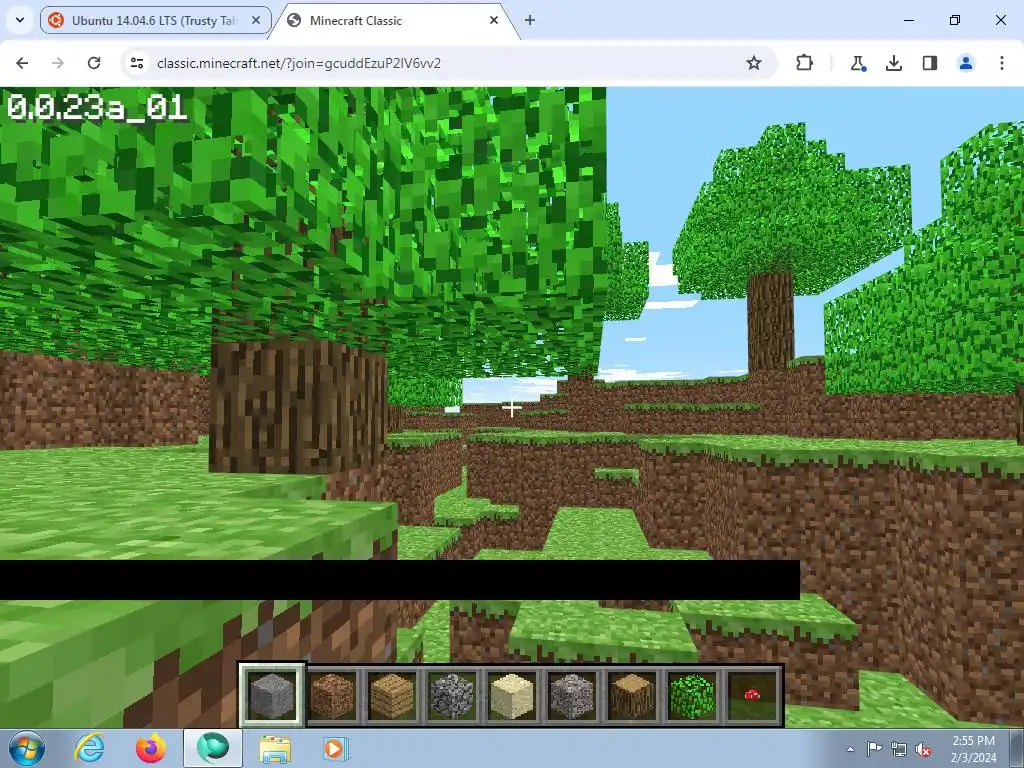Toggle the Chrome side panel

(x=929, y=63)
